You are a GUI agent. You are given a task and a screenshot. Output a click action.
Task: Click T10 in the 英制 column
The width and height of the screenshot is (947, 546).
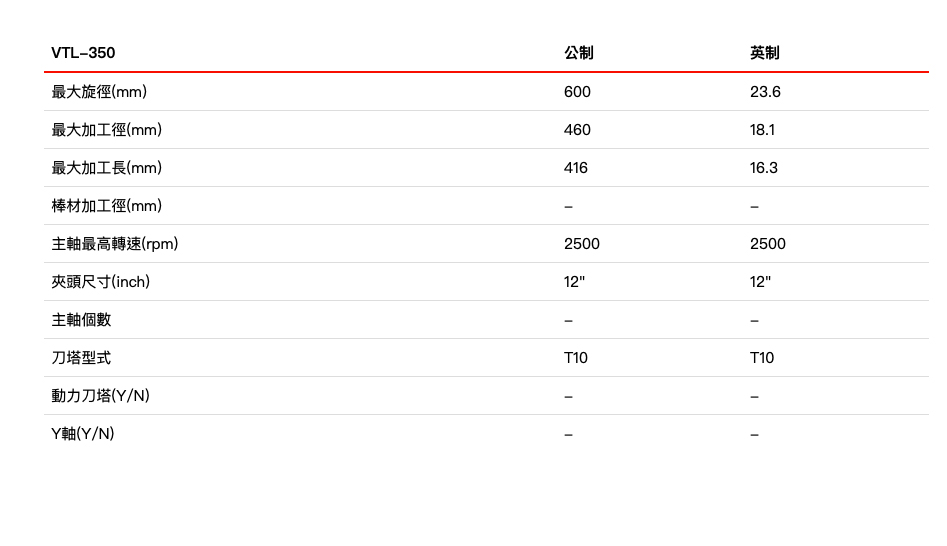[762, 358]
